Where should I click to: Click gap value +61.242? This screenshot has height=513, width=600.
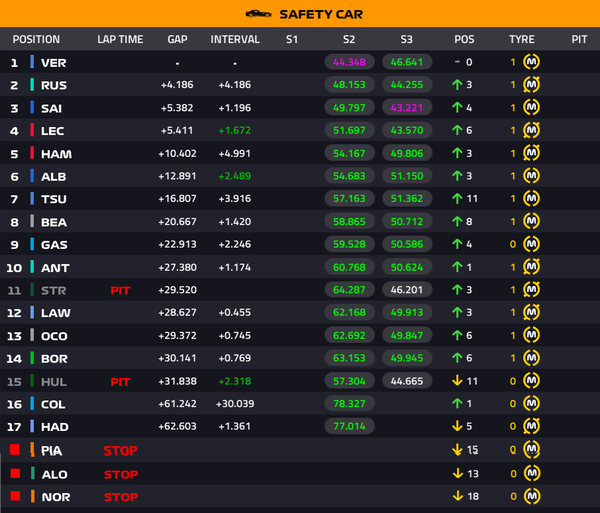coord(178,404)
